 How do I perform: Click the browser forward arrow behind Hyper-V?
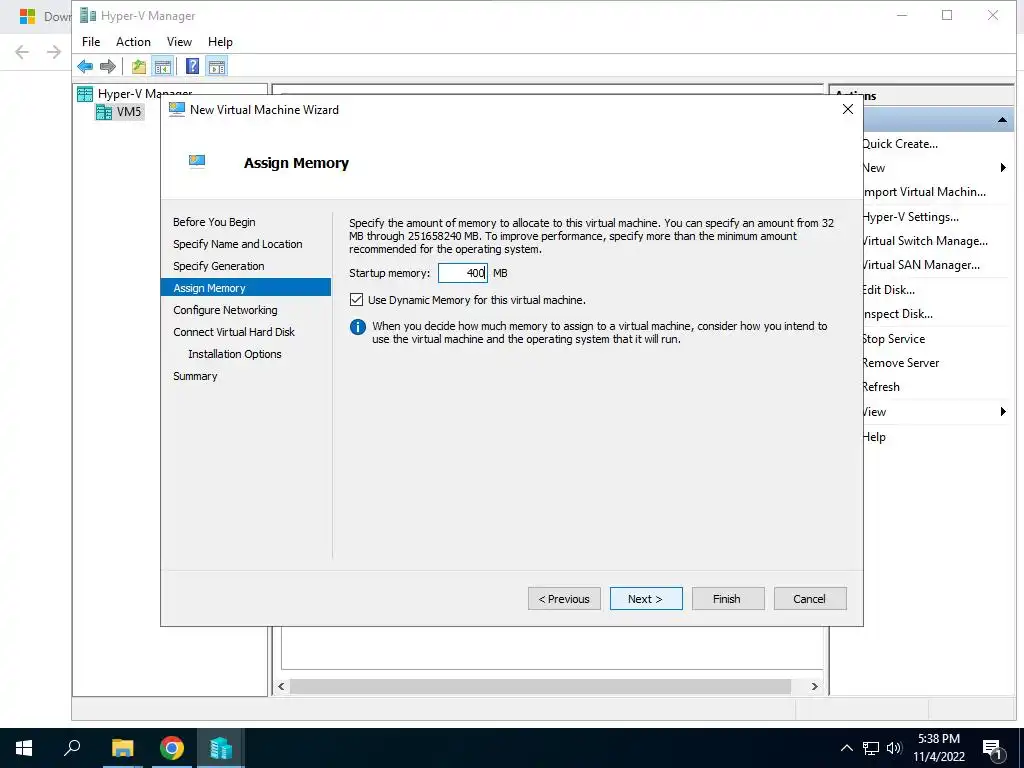(54, 52)
